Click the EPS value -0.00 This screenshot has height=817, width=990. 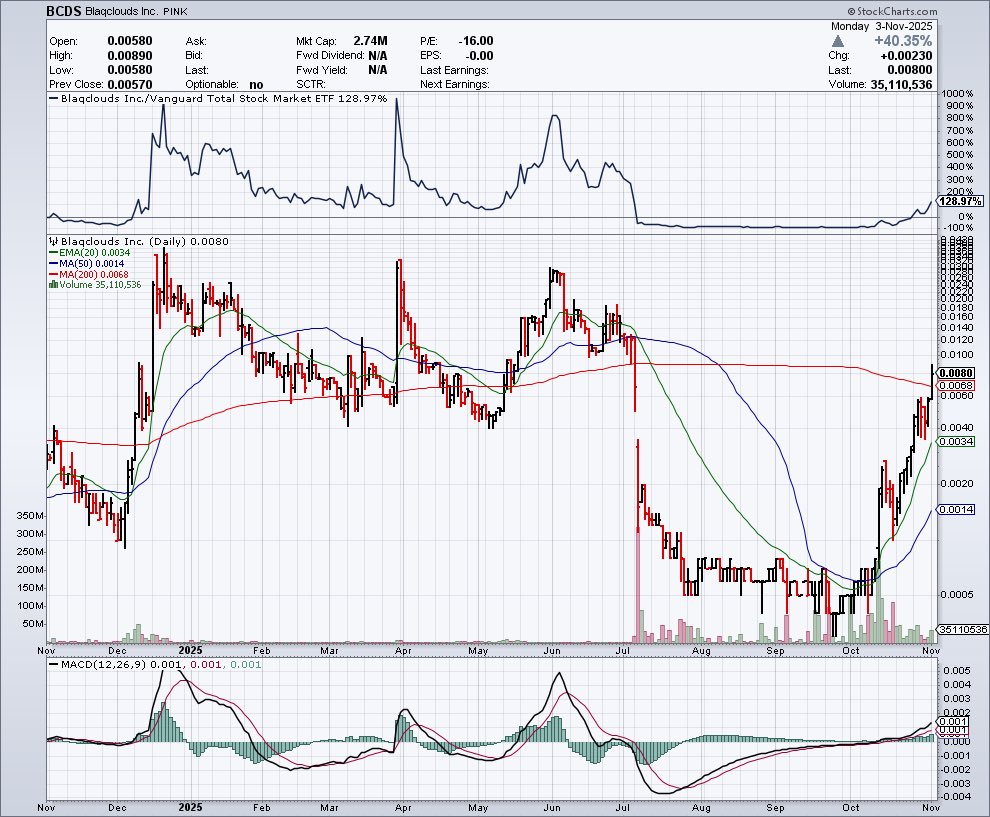tap(480, 56)
